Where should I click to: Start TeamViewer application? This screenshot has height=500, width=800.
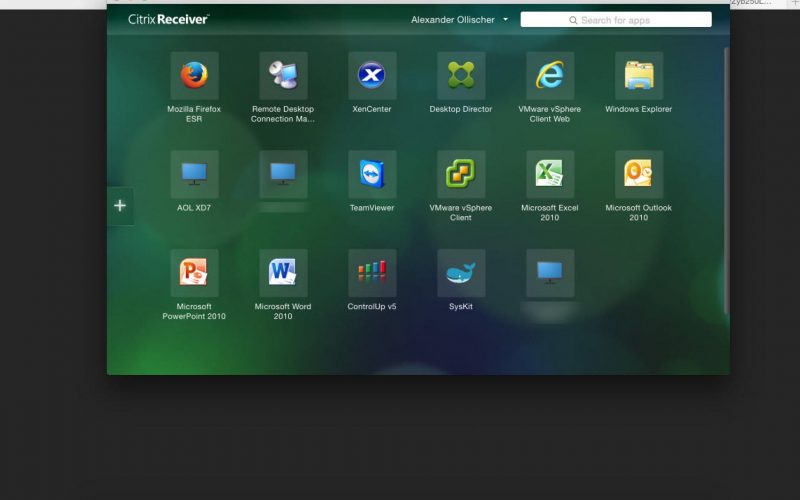[372, 175]
